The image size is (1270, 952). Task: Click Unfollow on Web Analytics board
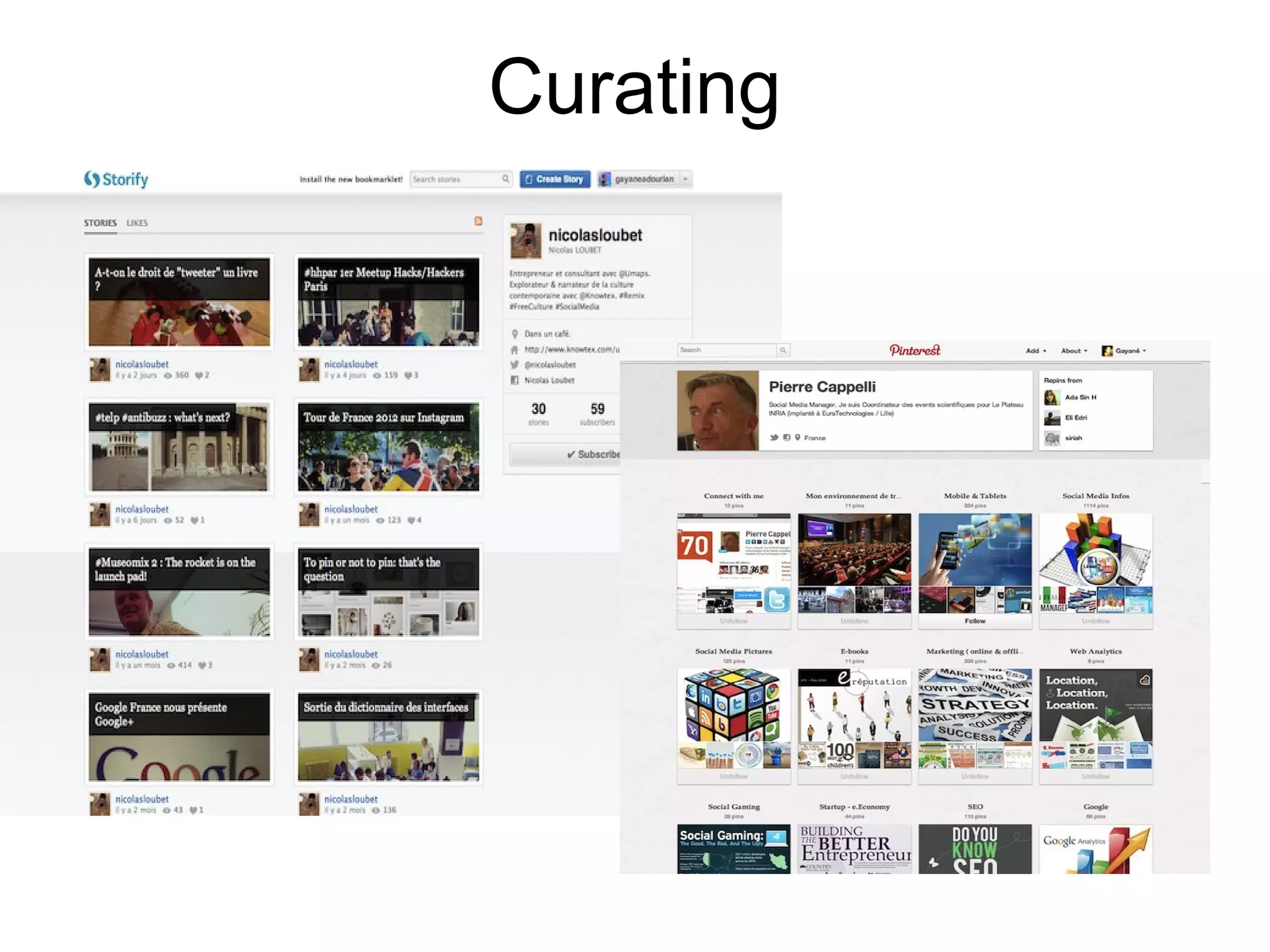tap(1096, 777)
